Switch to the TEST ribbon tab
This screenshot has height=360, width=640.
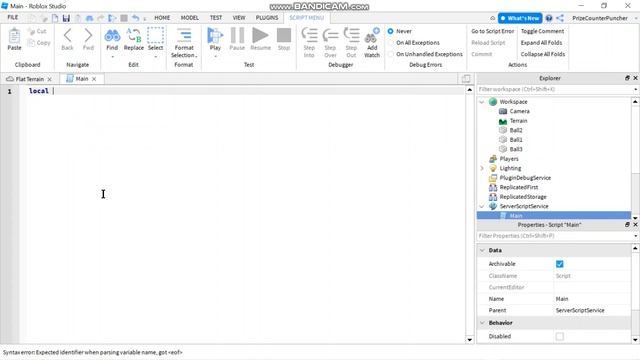pos(216,18)
